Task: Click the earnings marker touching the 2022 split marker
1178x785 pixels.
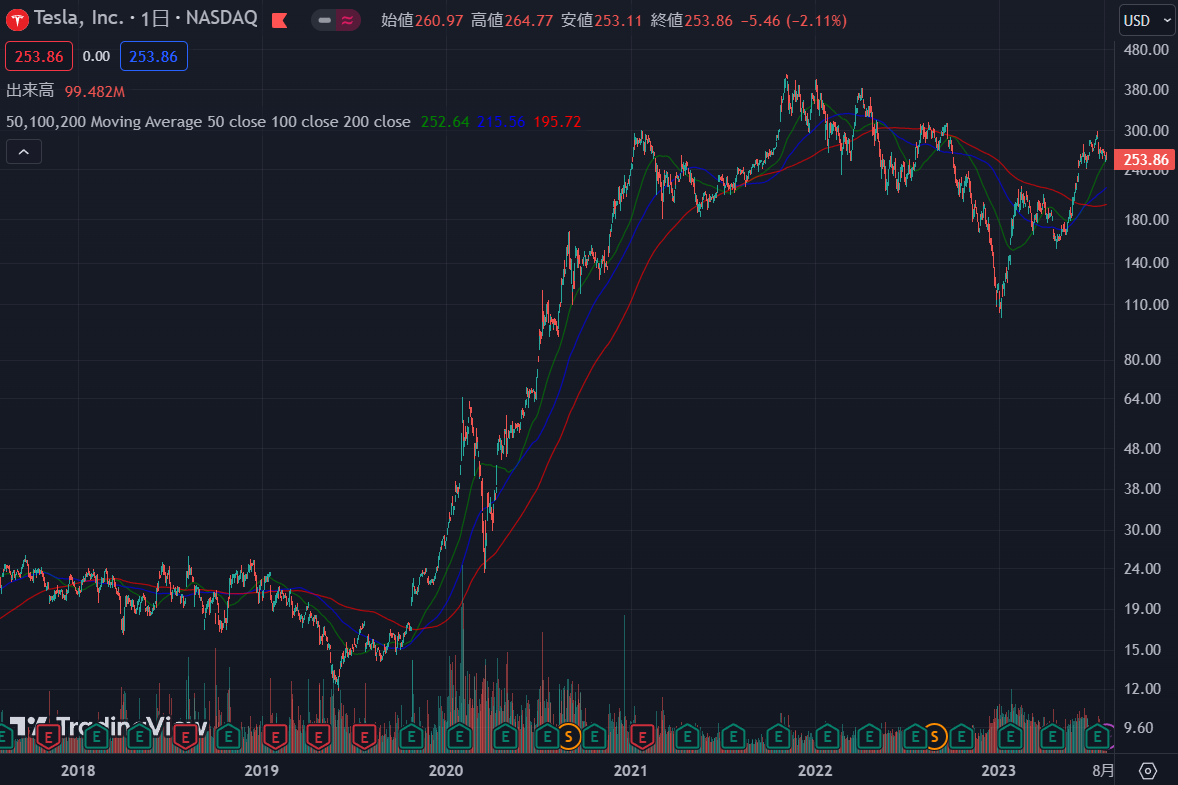Action: coord(915,737)
